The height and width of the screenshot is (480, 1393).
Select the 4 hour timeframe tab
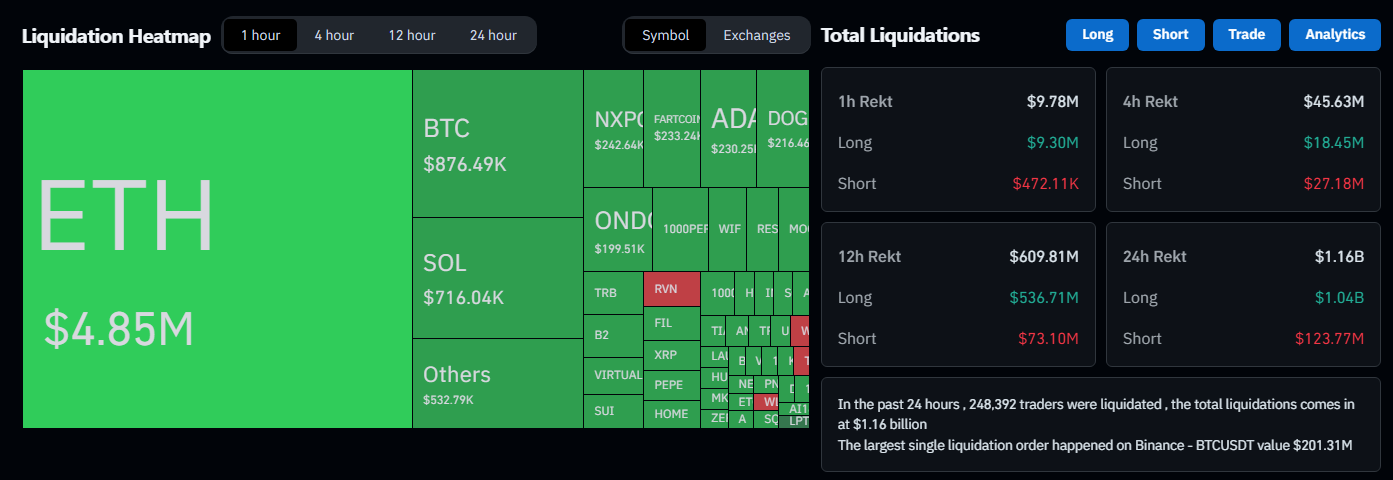click(x=334, y=35)
